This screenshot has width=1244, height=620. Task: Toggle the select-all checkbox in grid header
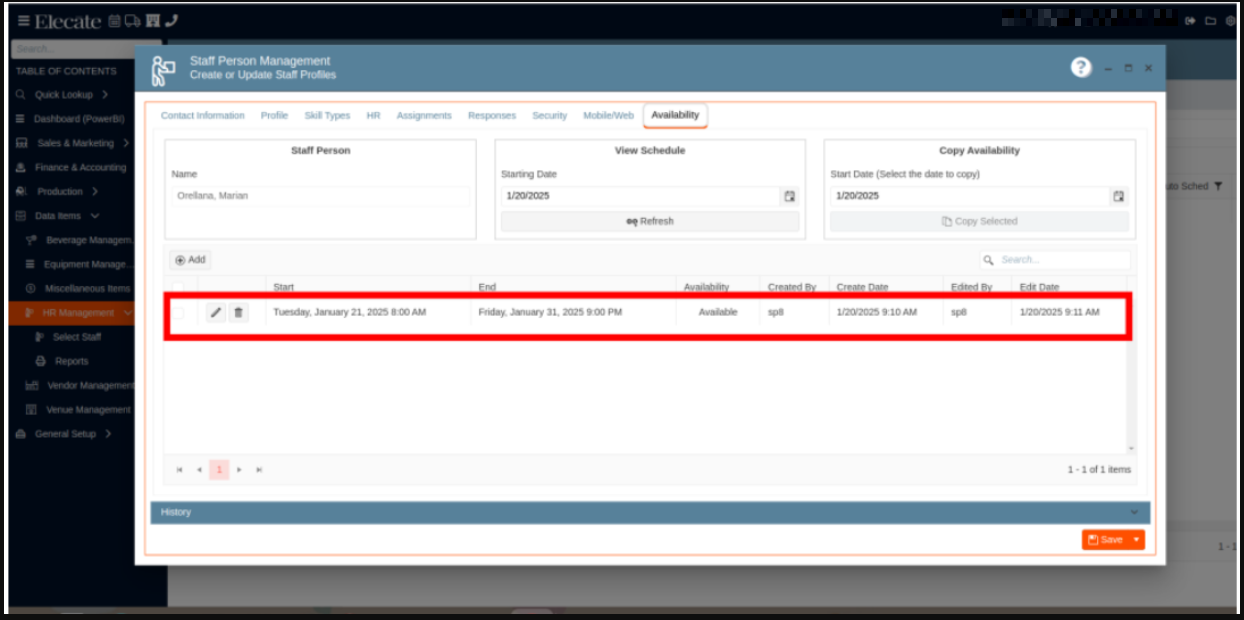tap(179, 287)
